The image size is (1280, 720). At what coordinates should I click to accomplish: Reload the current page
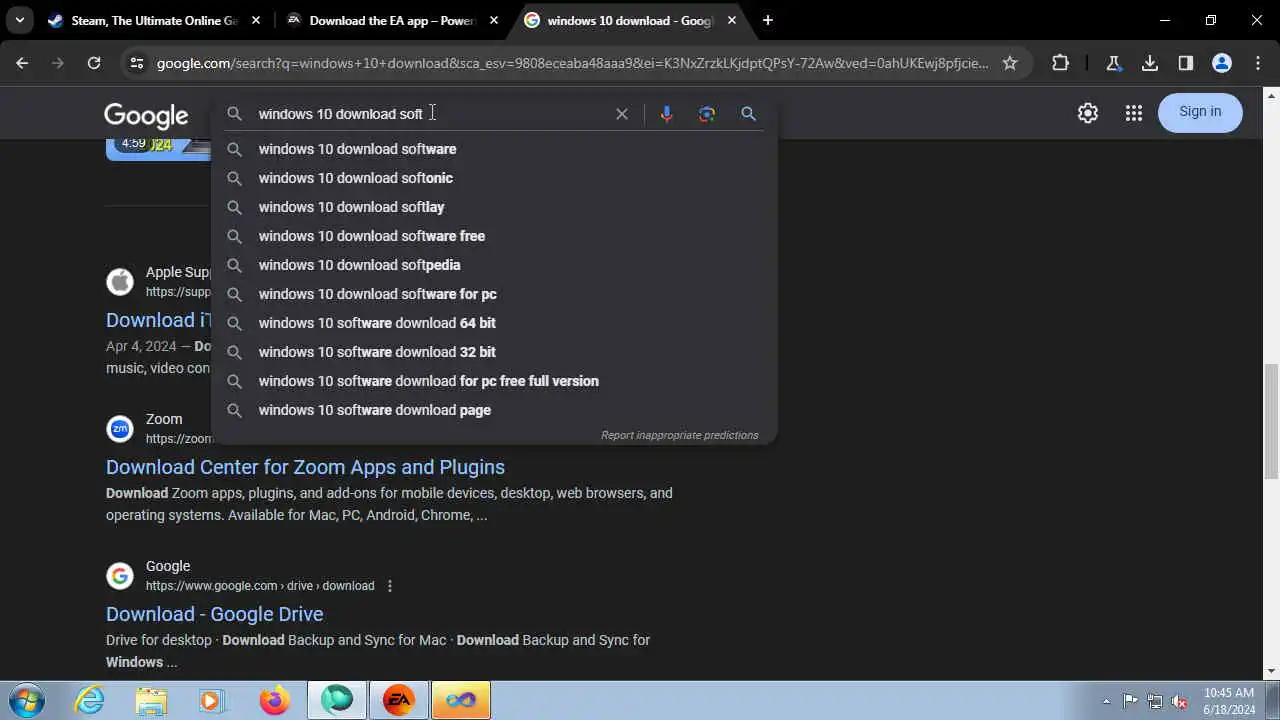coord(94,63)
